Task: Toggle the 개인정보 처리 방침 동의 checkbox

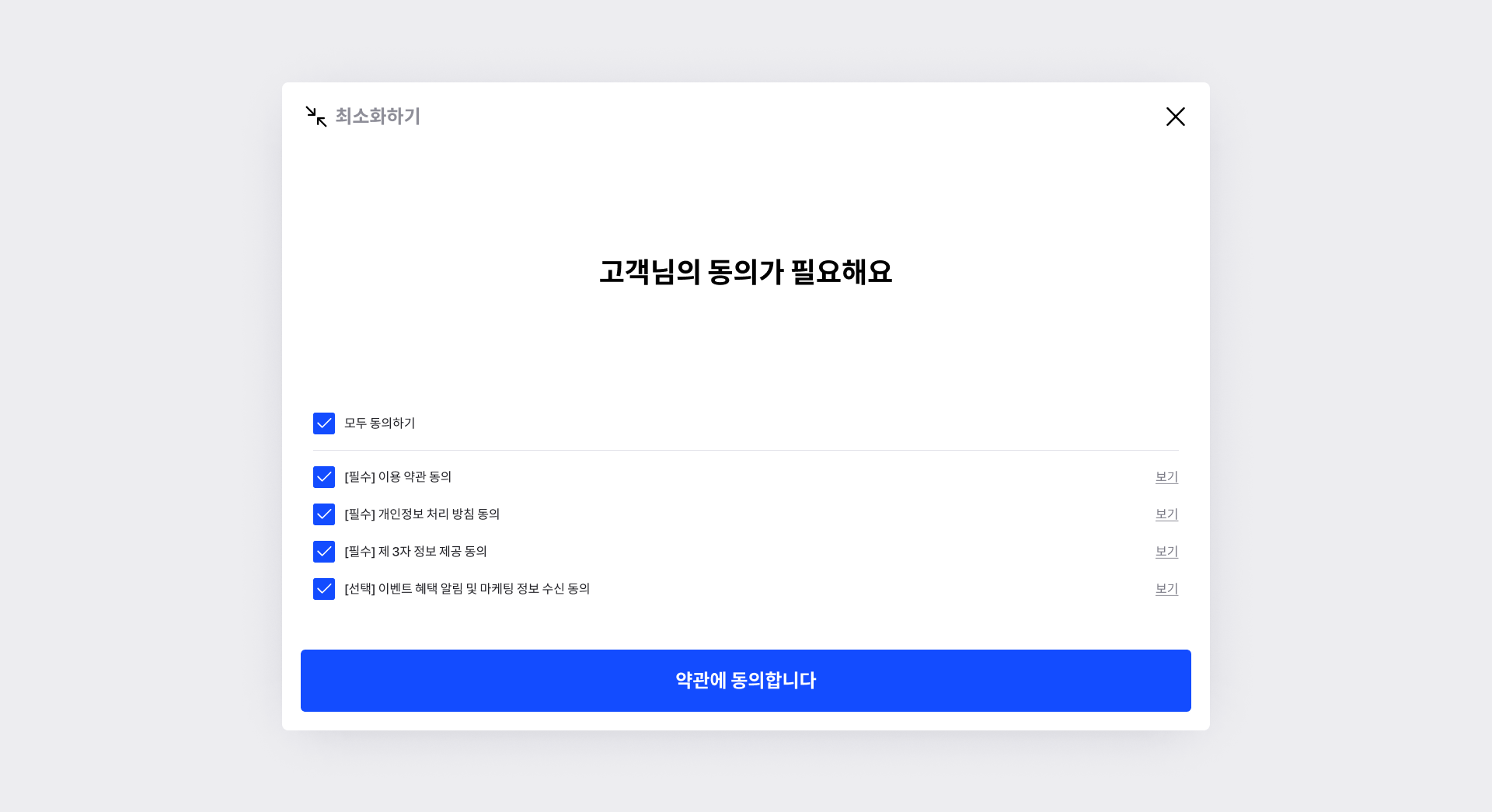Action: [x=324, y=514]
